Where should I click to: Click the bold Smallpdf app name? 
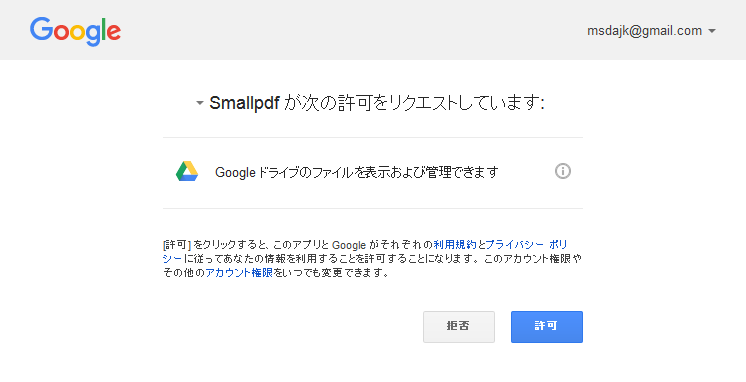click(244, 103)
